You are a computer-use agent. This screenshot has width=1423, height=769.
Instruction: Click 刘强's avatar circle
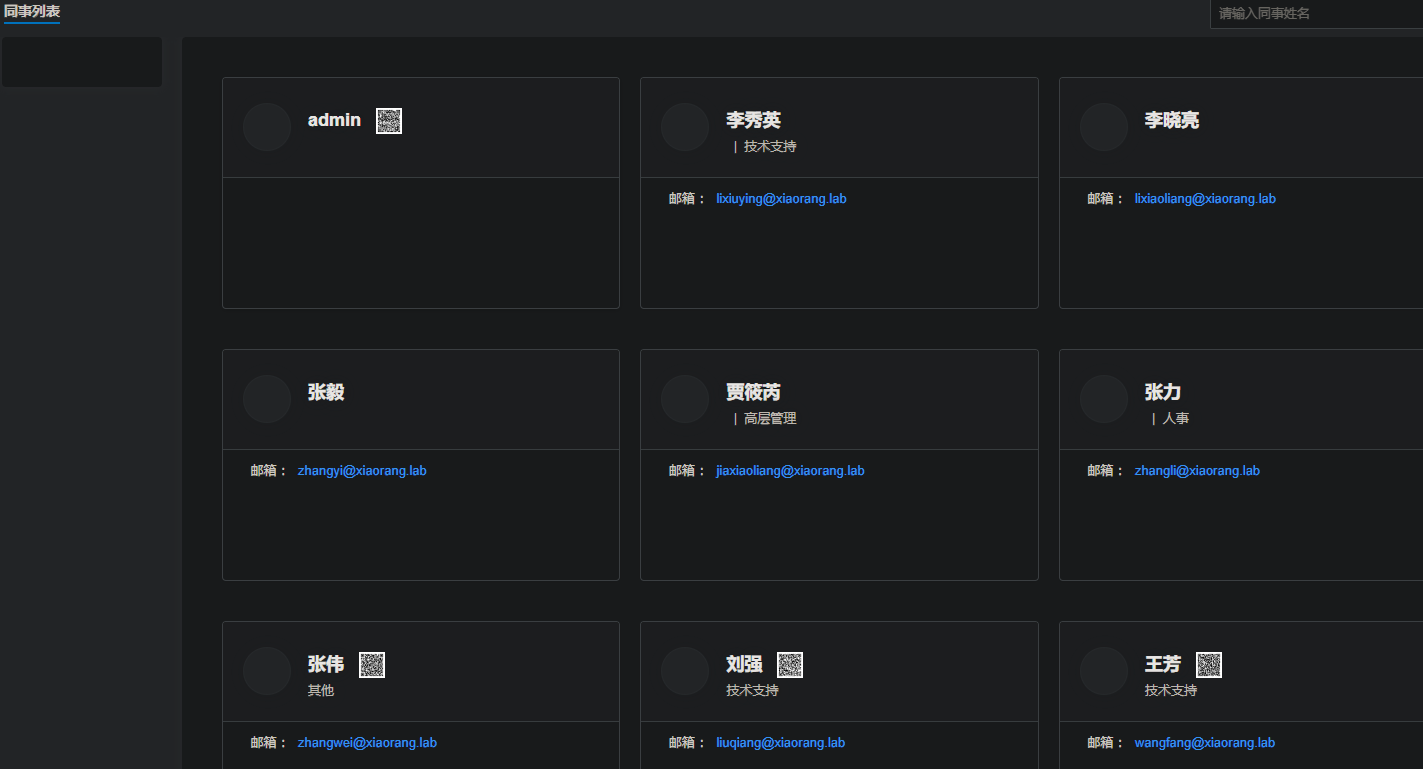685,671
